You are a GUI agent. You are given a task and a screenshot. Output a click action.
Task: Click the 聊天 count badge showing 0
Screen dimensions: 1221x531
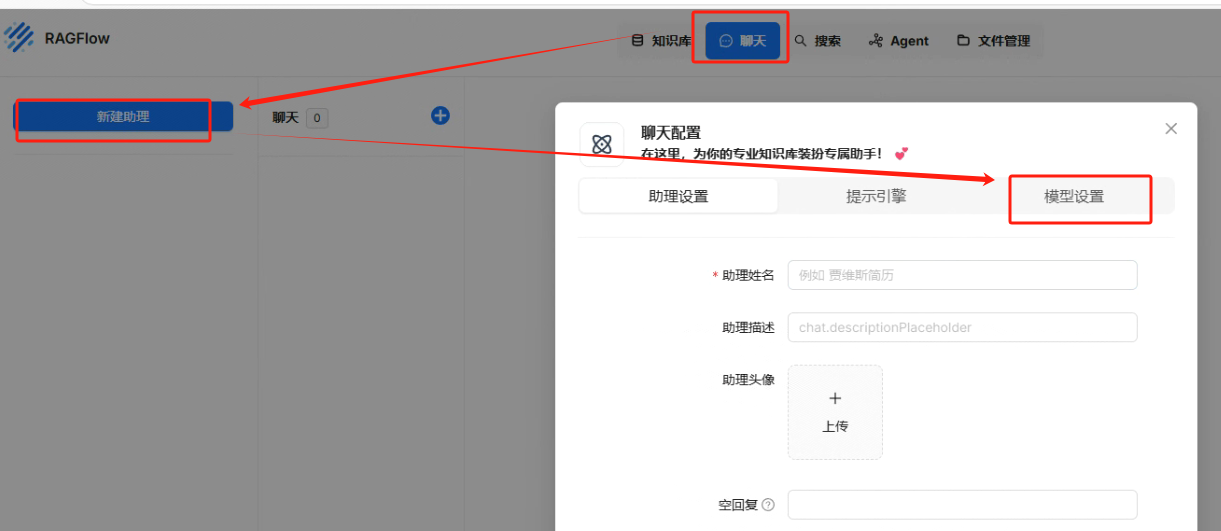tap(317, 118)
